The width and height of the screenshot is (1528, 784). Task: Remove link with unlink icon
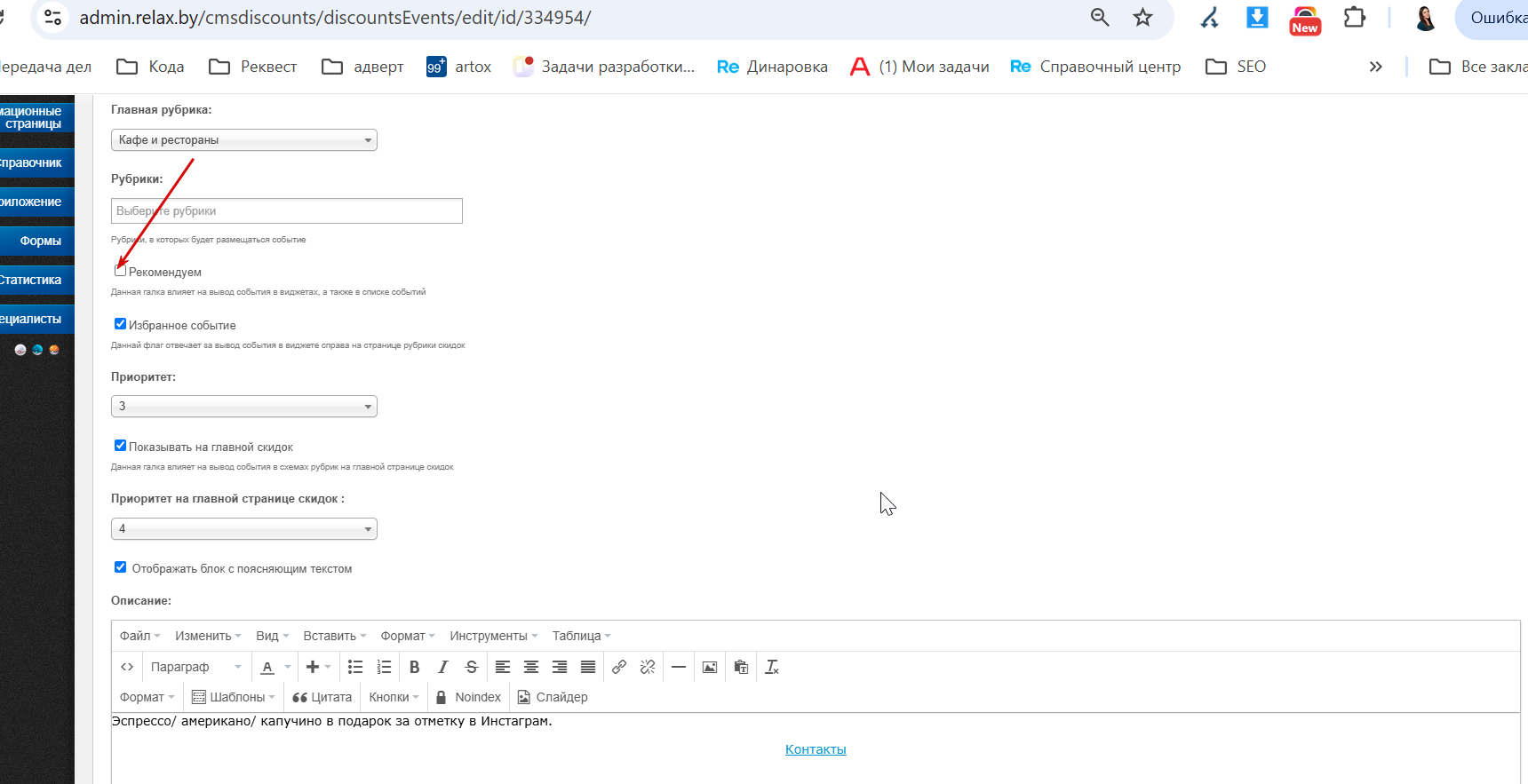[x=648, y=667]
